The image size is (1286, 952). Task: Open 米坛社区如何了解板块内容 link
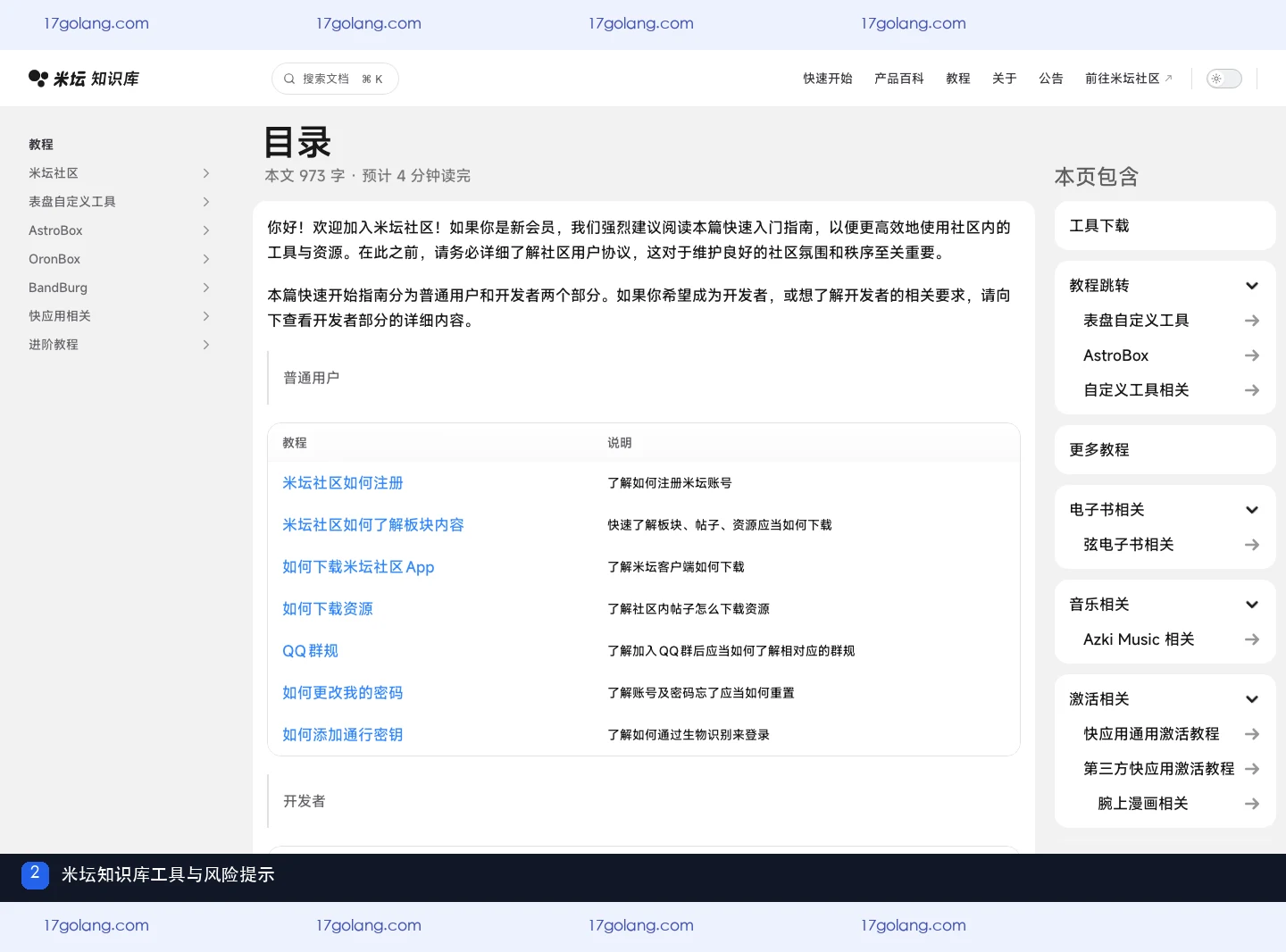coord(373,525)
